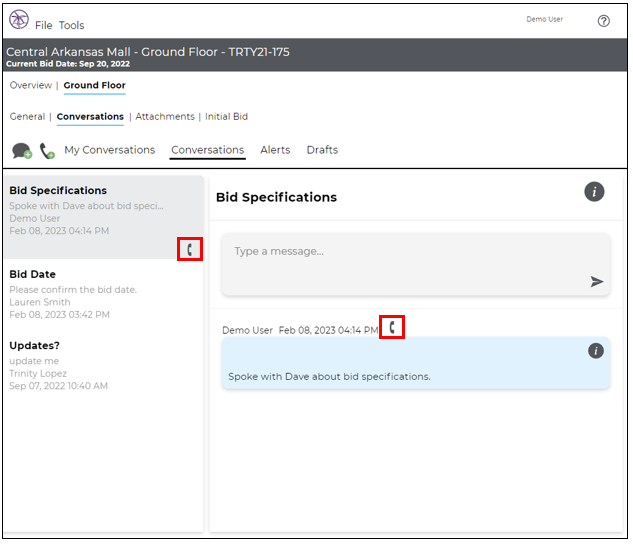The image size is (633, 544).
Task: Open info icon inside the blue message bubble
Action: 595,351
